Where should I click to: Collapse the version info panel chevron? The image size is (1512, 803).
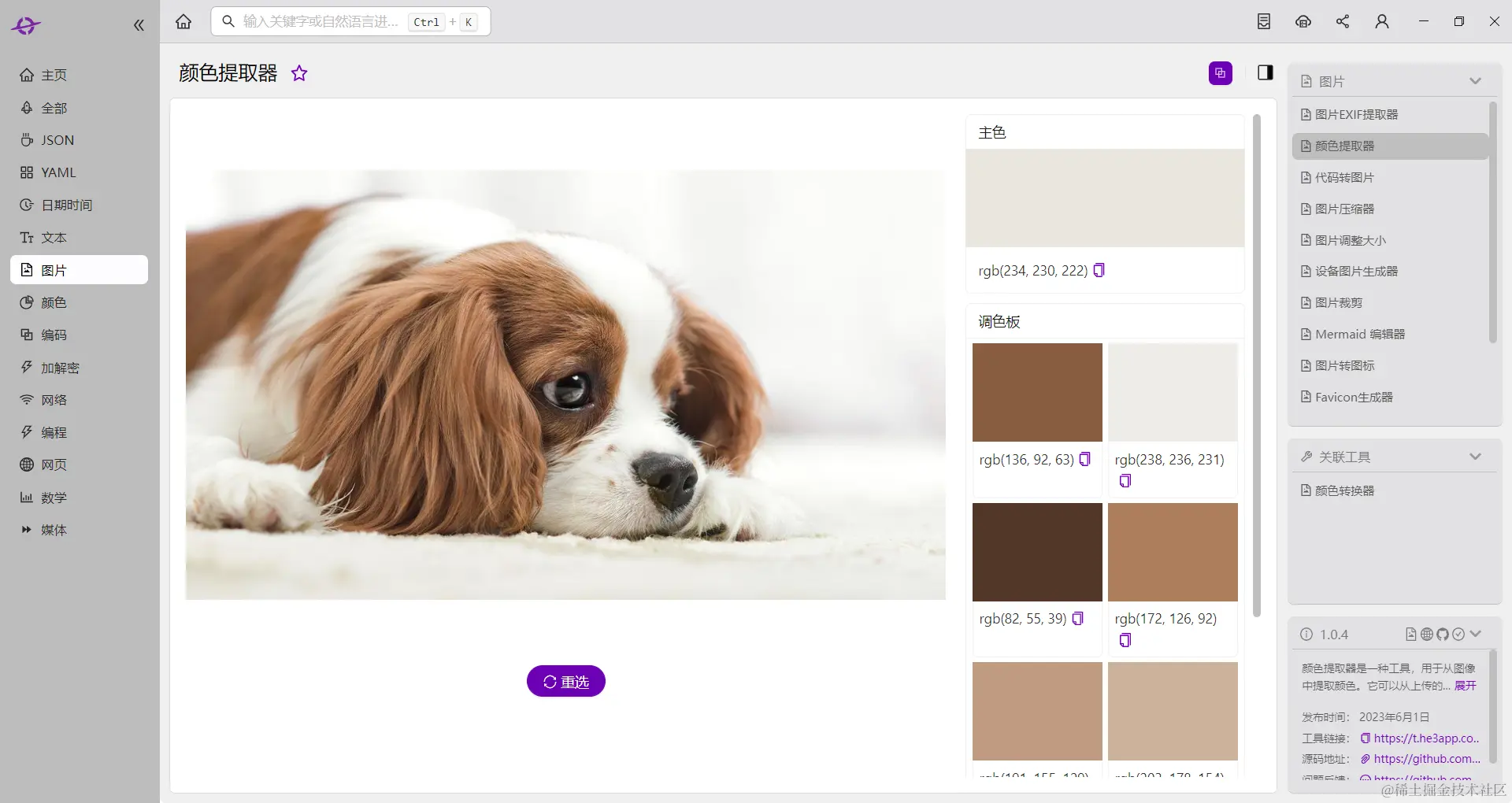coord(1476,635)
